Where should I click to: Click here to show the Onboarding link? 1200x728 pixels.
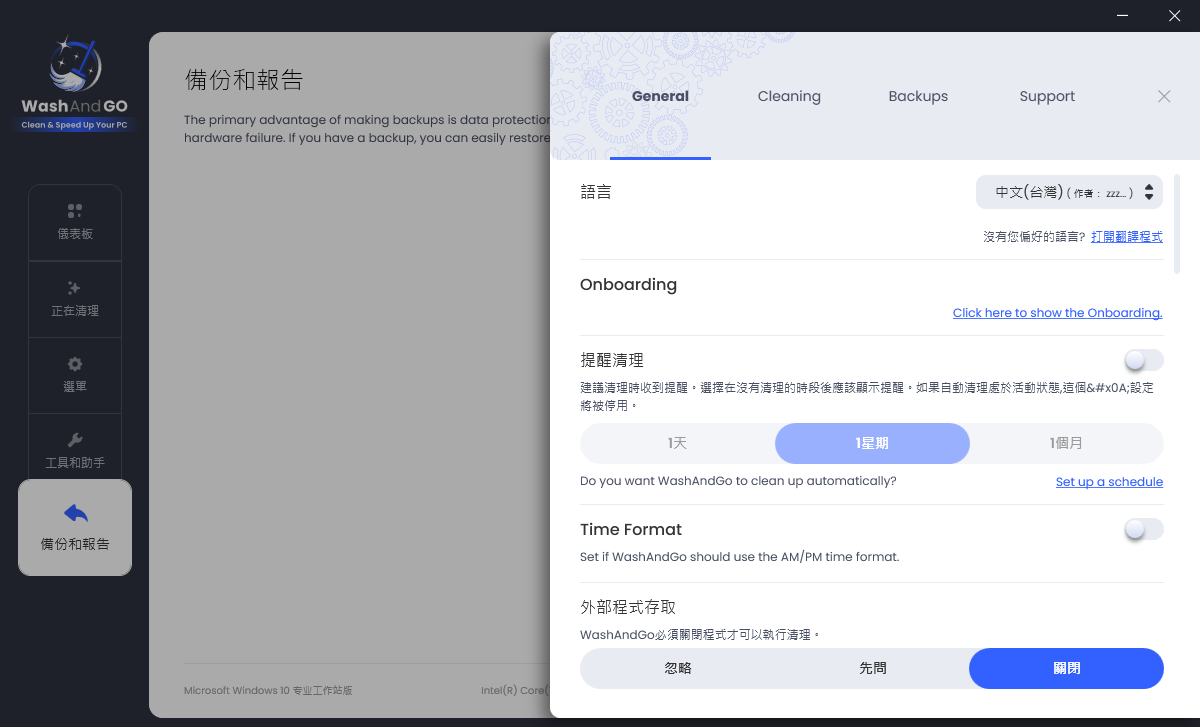click(1057, 313)
